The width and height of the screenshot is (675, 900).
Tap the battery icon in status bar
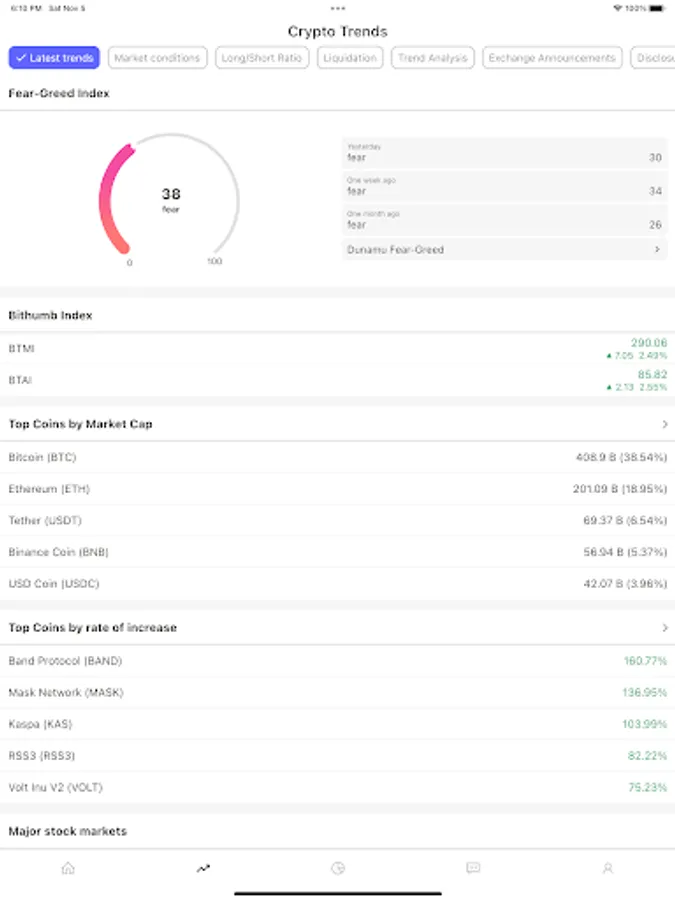click(656, 8)
